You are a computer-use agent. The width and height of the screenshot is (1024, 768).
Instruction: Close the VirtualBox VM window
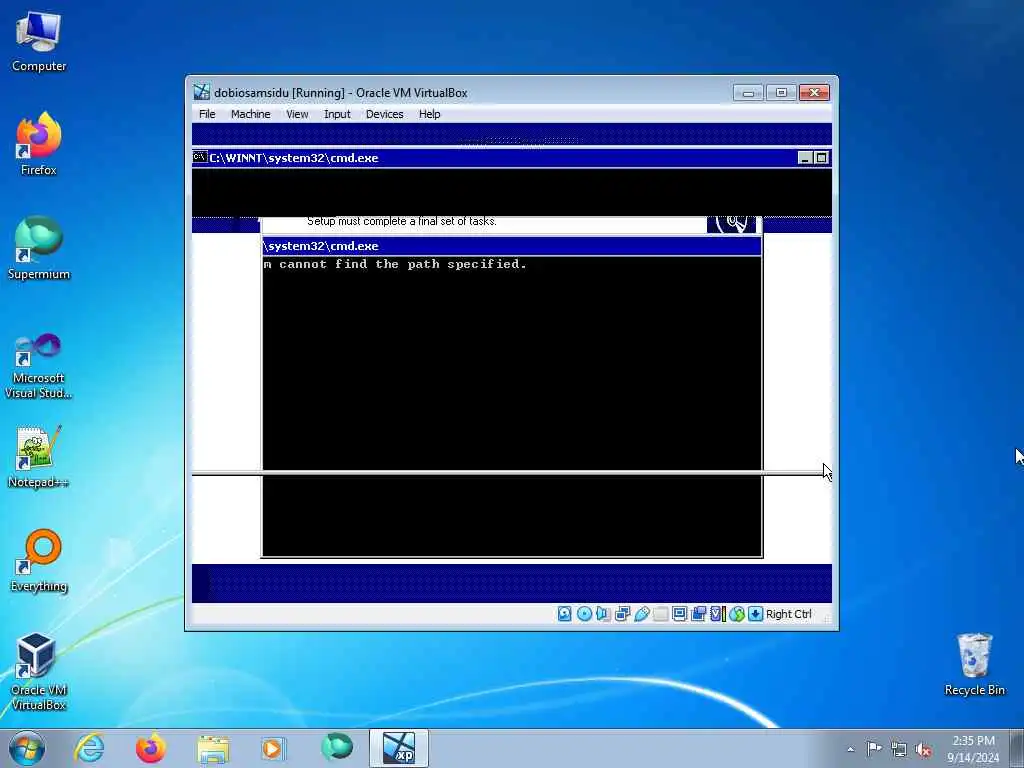[x=814, y=93]
